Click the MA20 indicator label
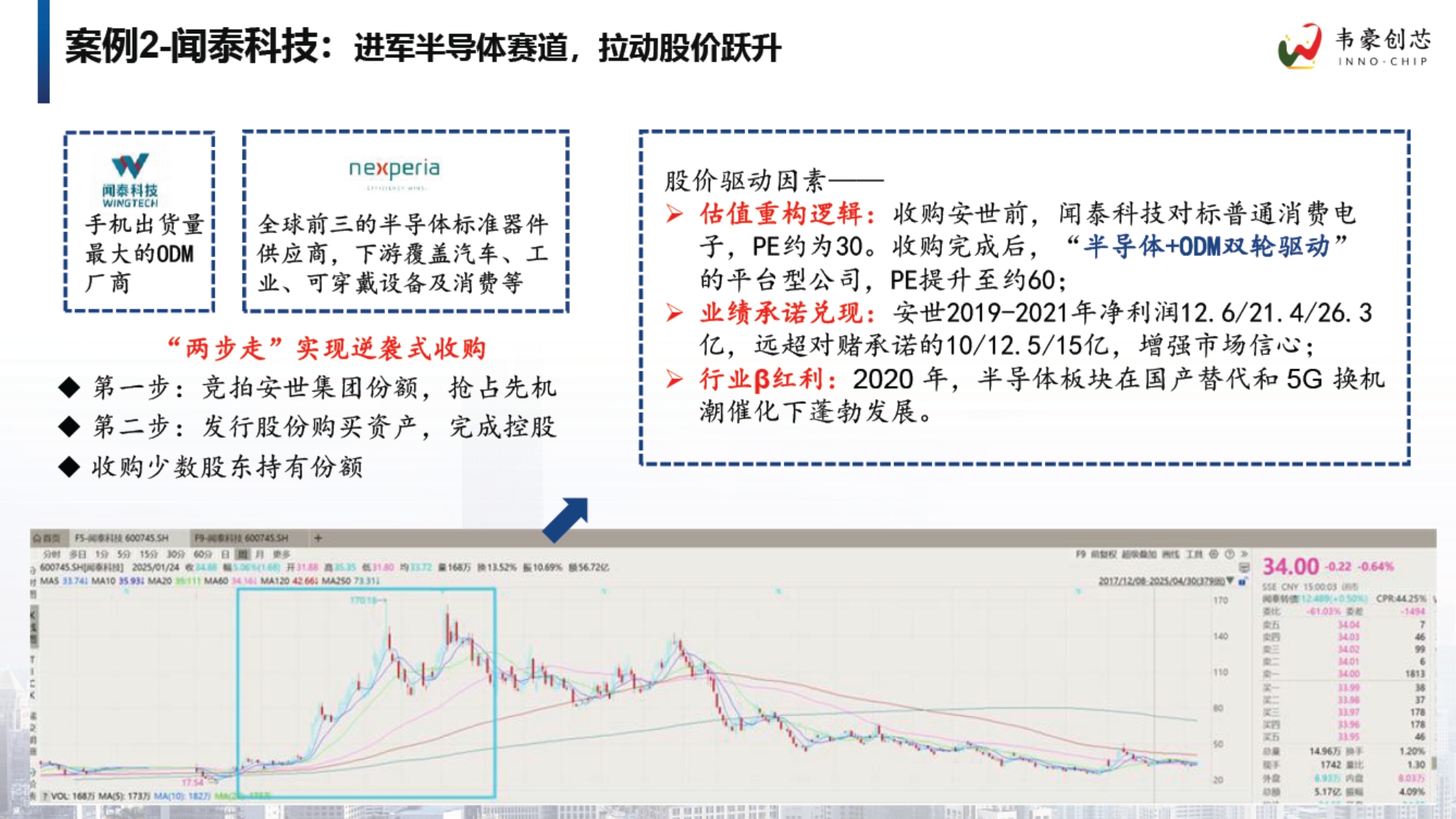Screen dimensions: 1456x819 point(174,581)
